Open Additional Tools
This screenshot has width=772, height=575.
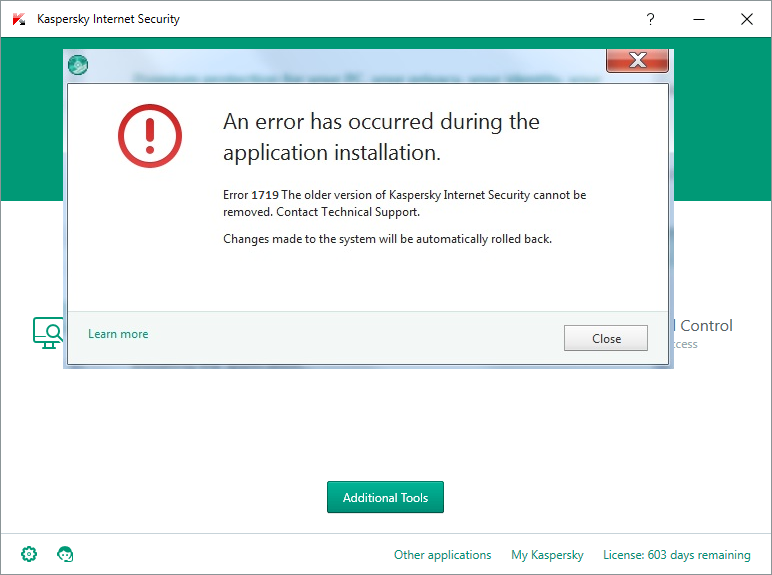click(385, 497)
